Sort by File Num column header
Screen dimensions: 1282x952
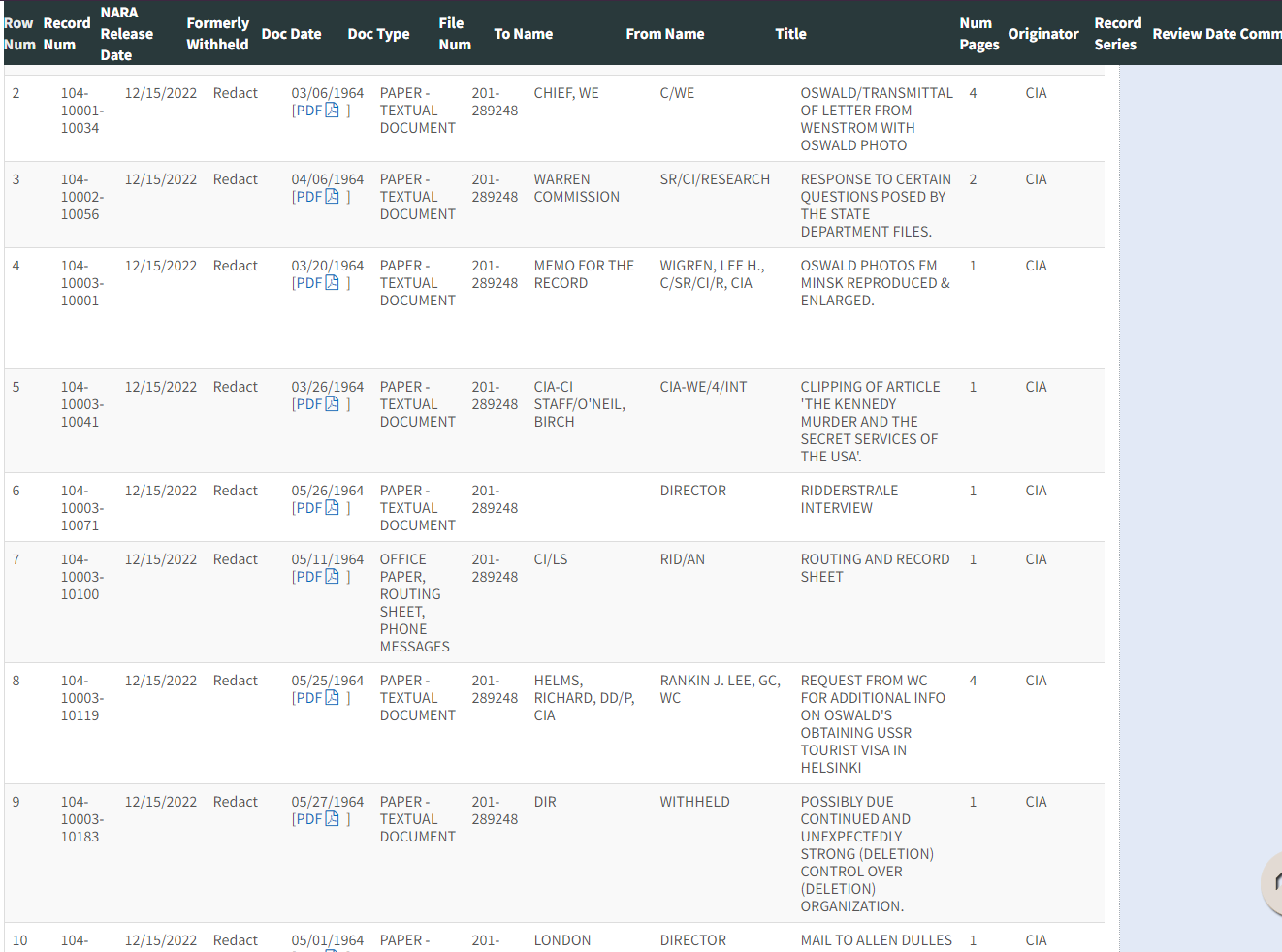click(455, 34)
